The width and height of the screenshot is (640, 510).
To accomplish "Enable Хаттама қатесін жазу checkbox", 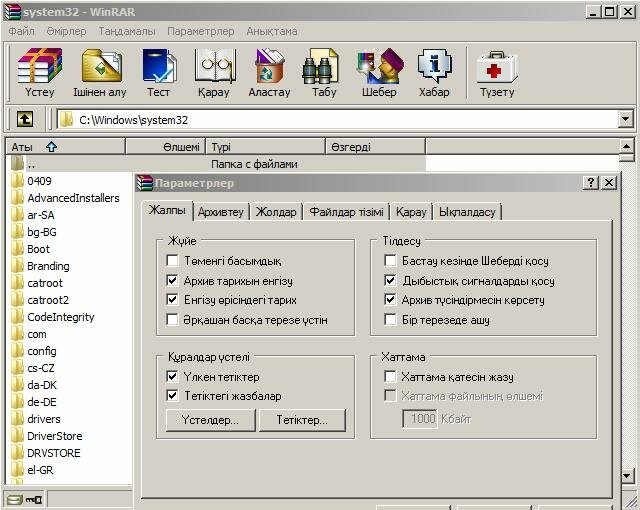I will (x=390, y=376).
